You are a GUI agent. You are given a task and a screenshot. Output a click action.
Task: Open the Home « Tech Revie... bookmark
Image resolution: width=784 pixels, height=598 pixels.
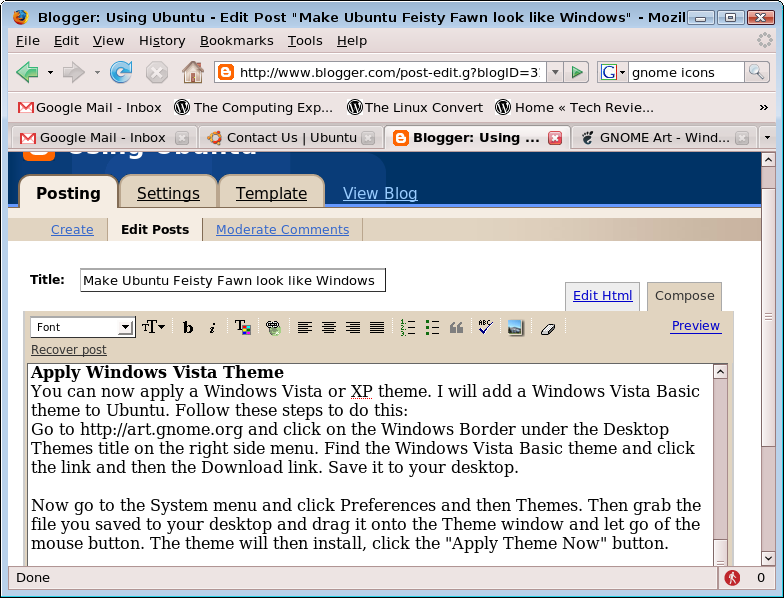[574, 108]
